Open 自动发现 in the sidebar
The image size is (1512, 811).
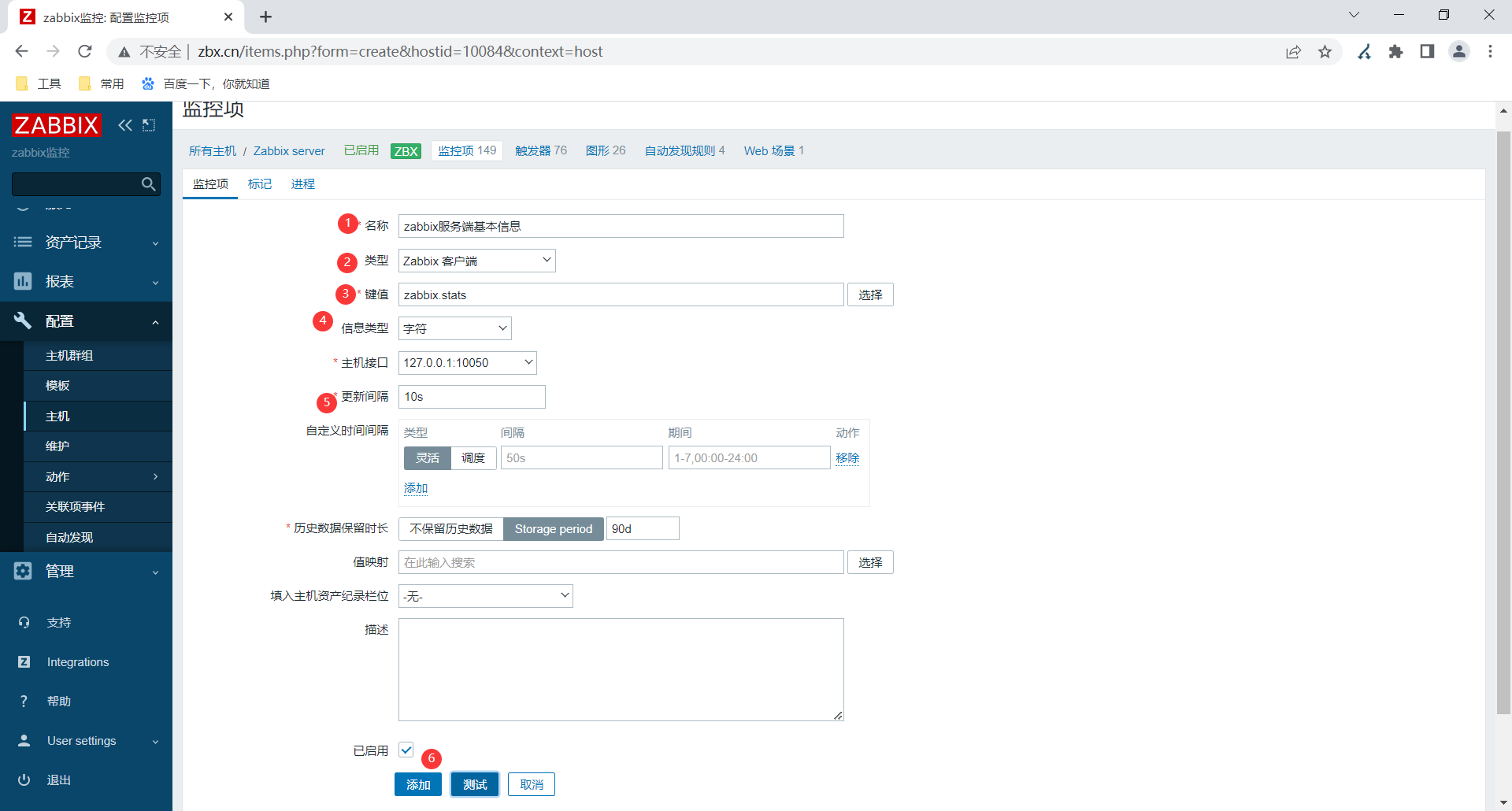click(x=98, y=538)
